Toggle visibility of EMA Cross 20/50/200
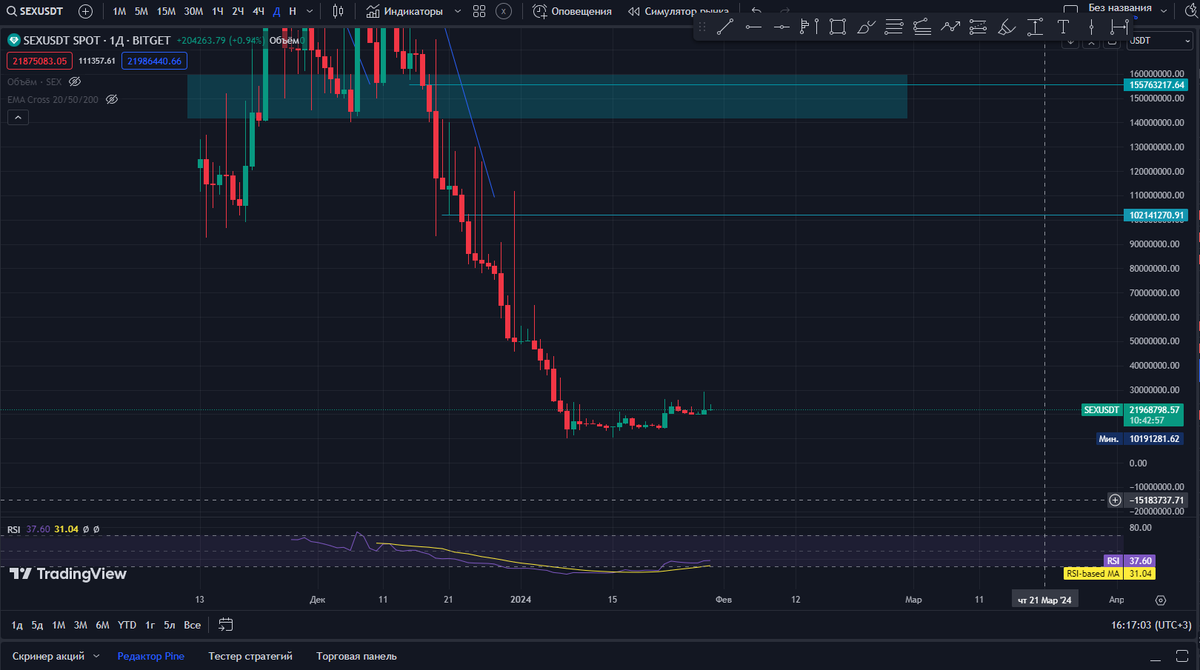The width and height of the screenshot is (1200, 670). click(x=112, y=99)
